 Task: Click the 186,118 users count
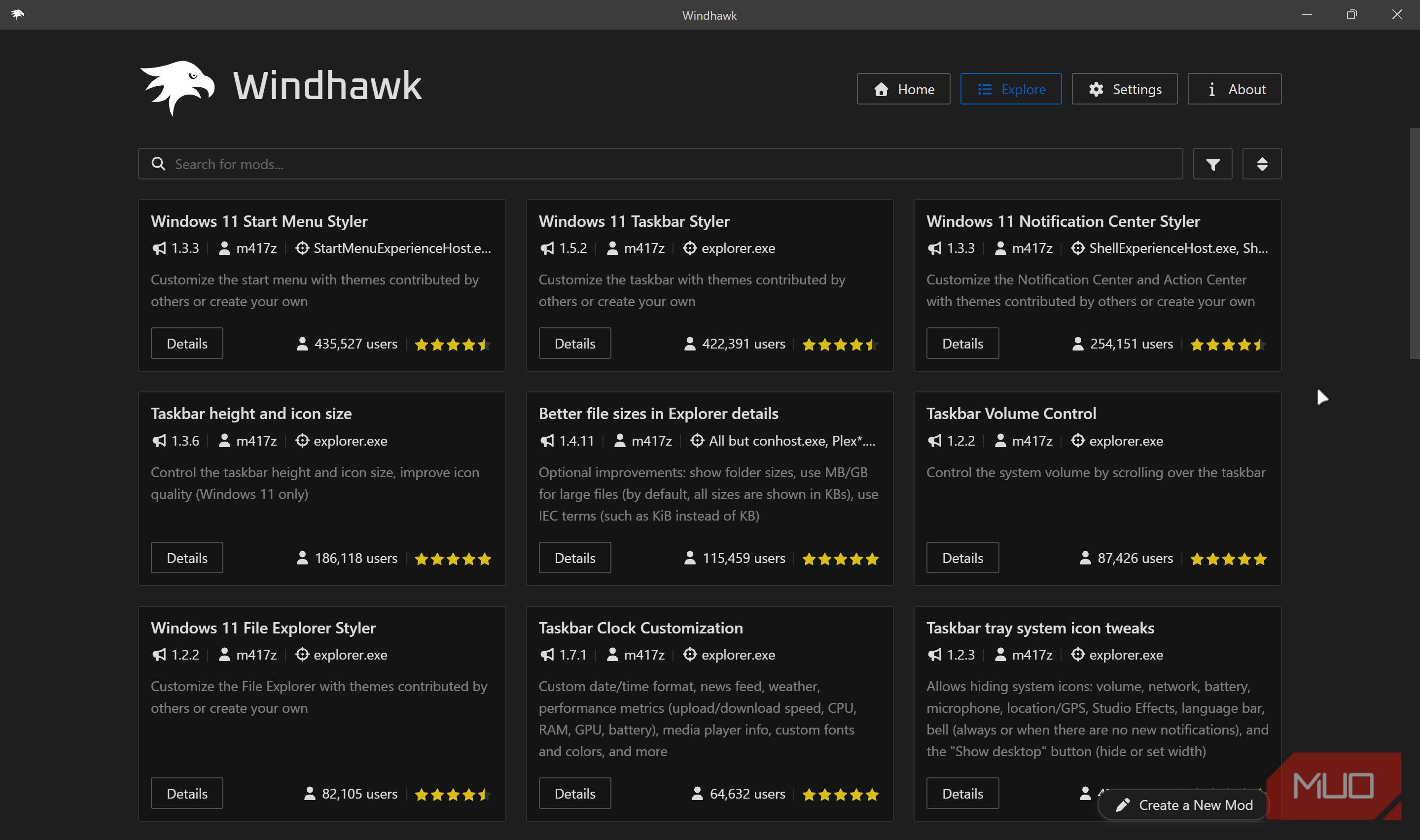point(348,558)
